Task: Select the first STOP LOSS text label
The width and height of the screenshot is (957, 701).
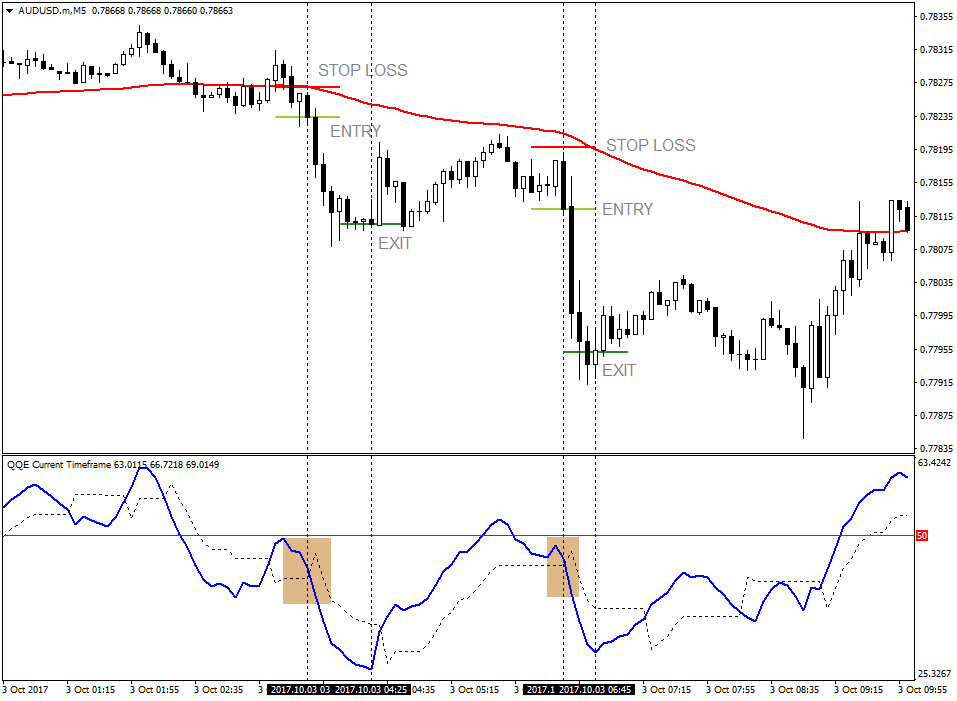Action: (362, 70)
